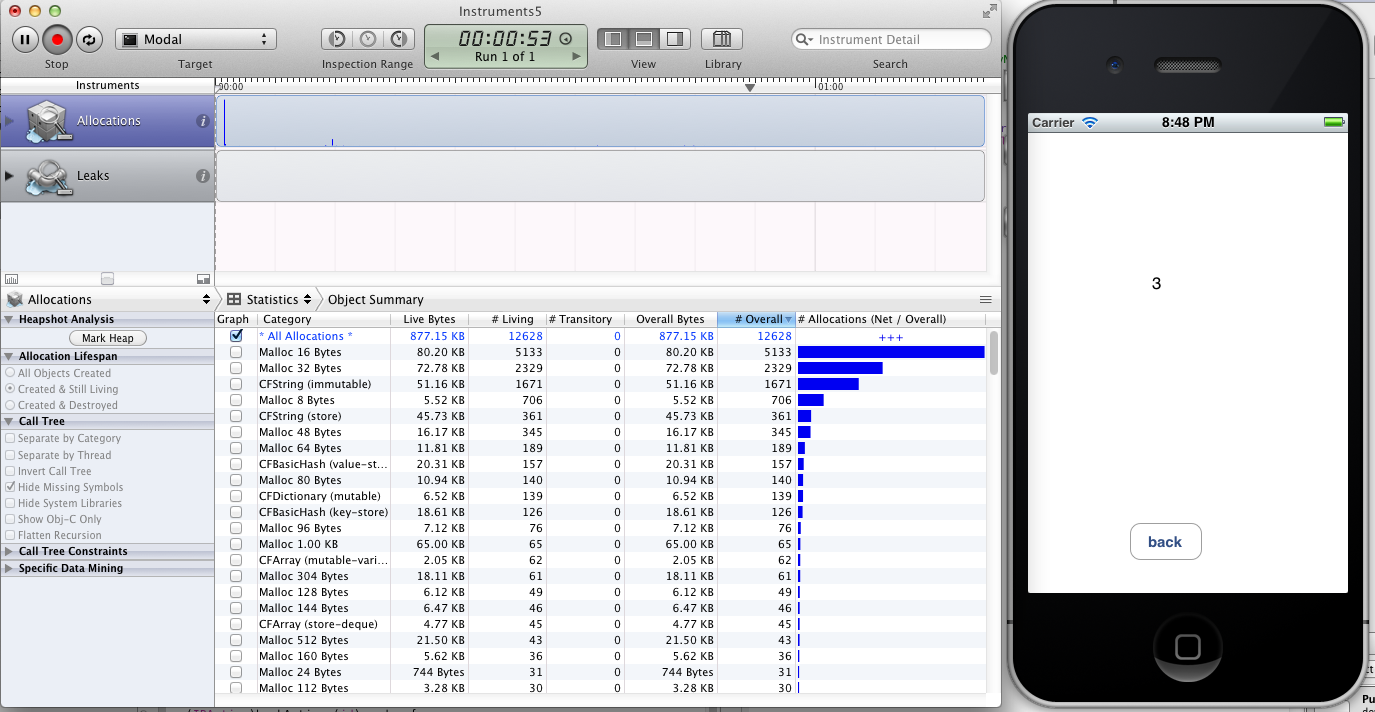Select the Malloc 32 Bytes row

pyautogui.click(x=601, y=368)
